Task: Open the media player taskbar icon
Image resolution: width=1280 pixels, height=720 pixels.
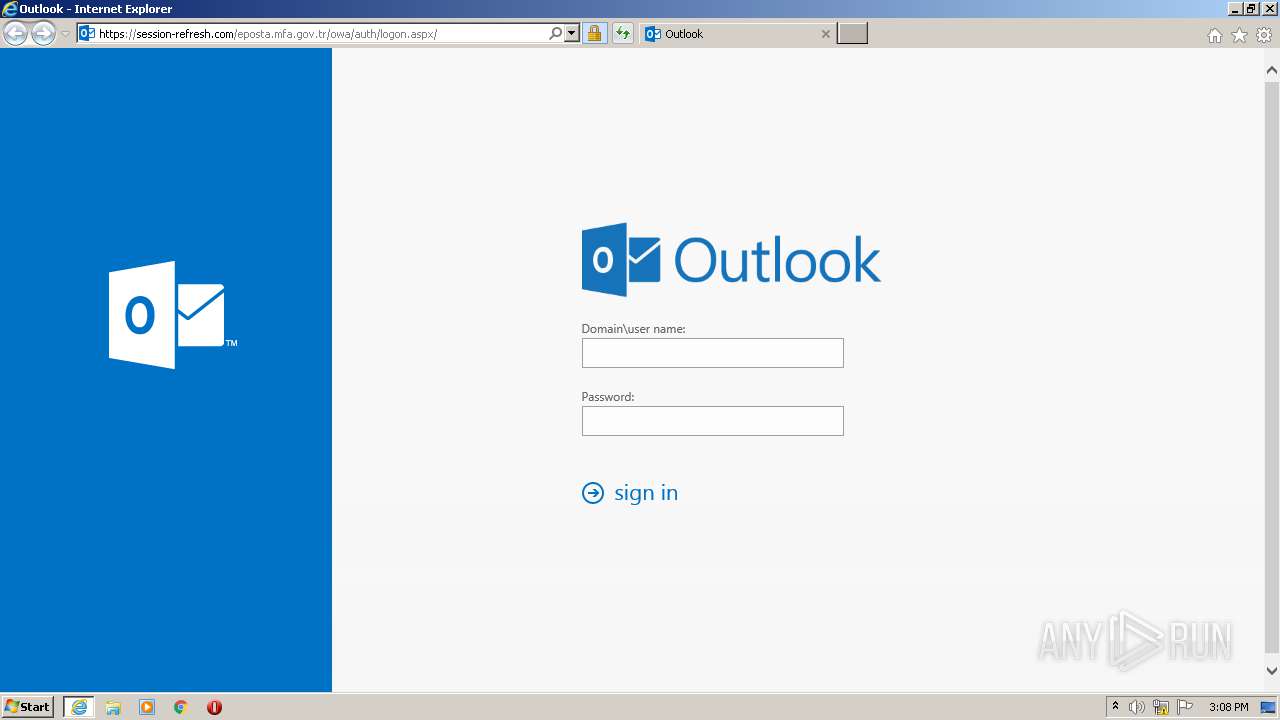Action: 147,707
